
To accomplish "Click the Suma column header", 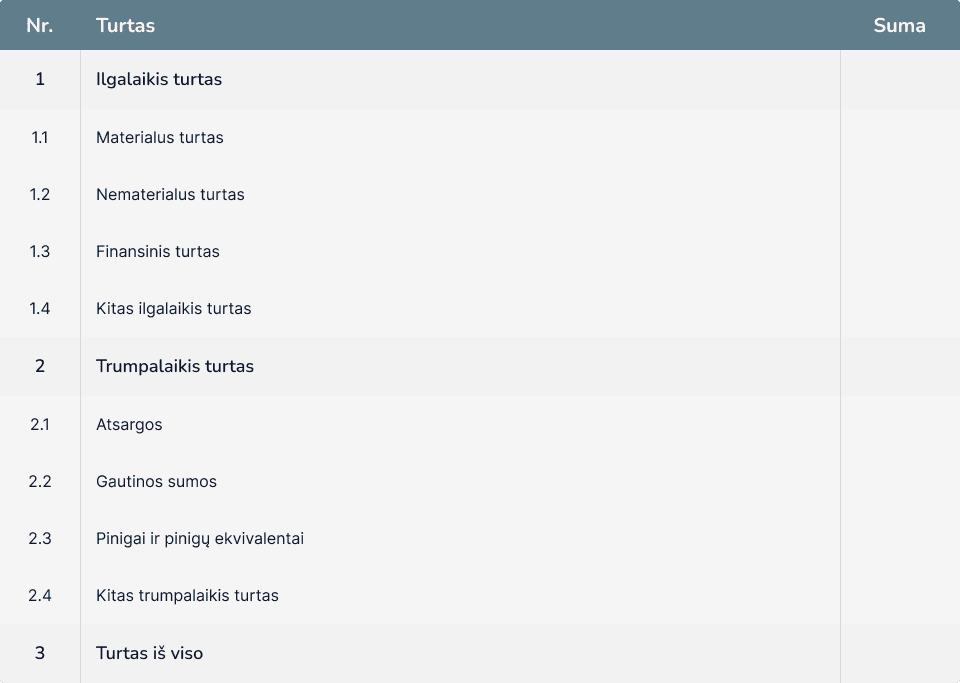I will pos(900,25).
